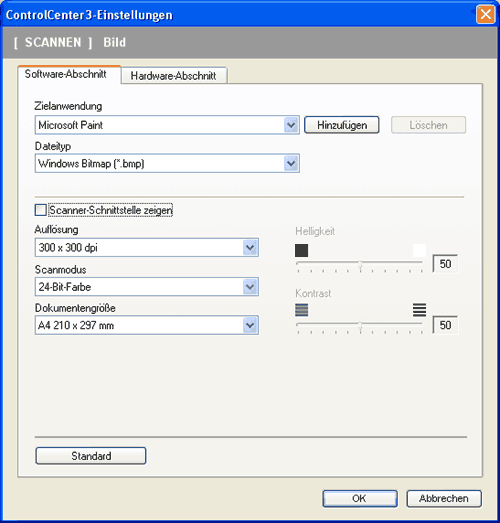500x523 pixels.
Task: Expand the Dokumentengröße dropdown
Action: point(250,325)
